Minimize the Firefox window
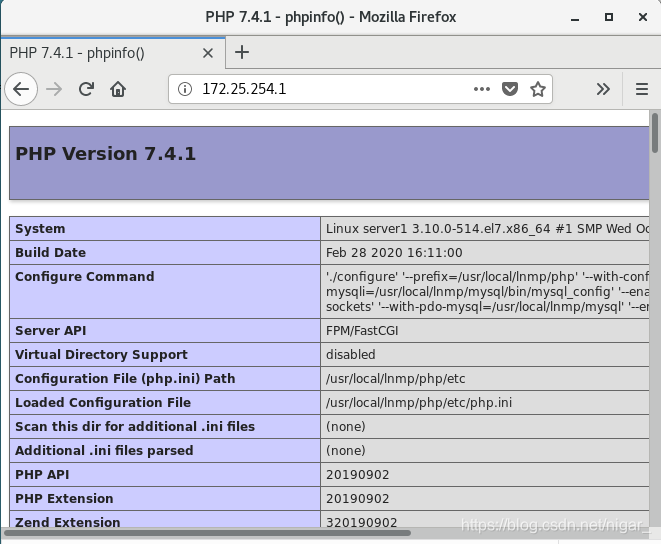Screen dimensions: 661x544 [x=575, y=18]
